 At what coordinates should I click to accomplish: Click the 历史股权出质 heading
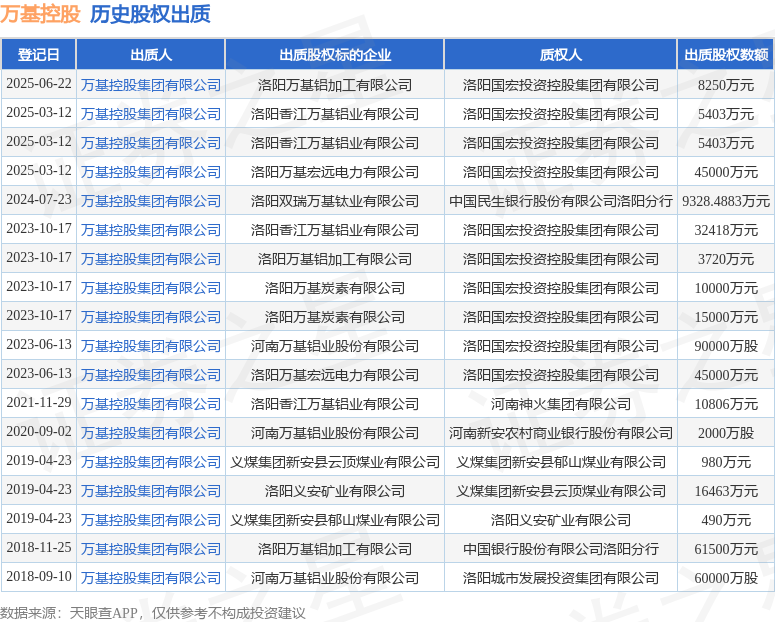150,14
